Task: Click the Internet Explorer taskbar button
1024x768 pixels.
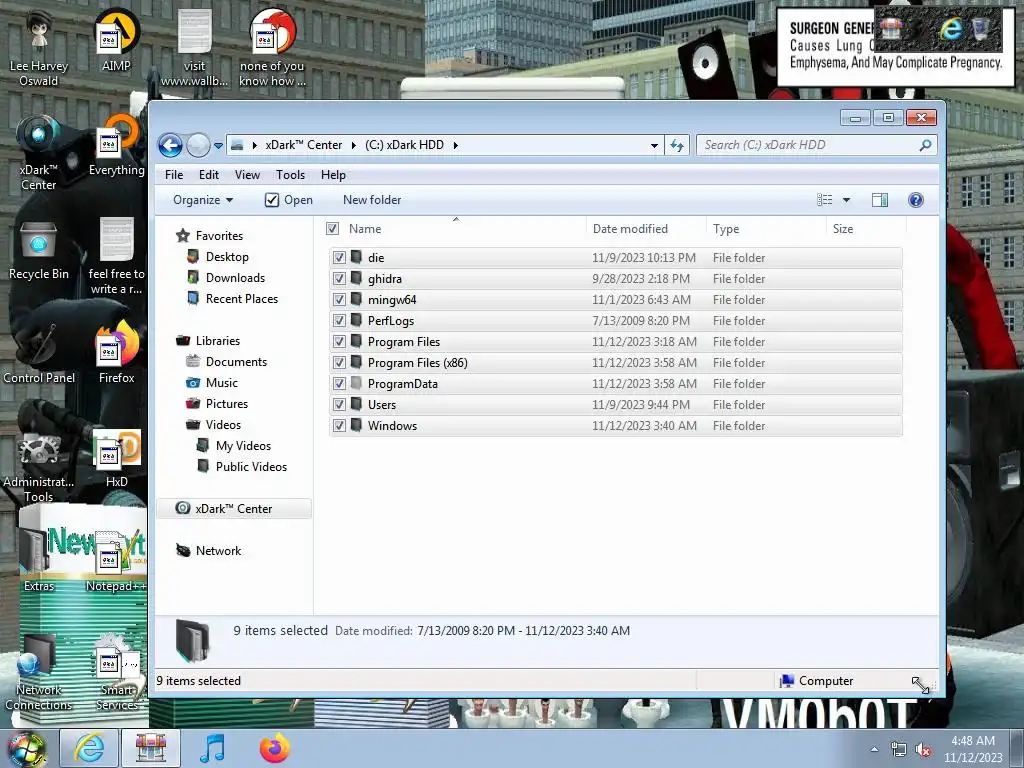Action: click(88, 748)
